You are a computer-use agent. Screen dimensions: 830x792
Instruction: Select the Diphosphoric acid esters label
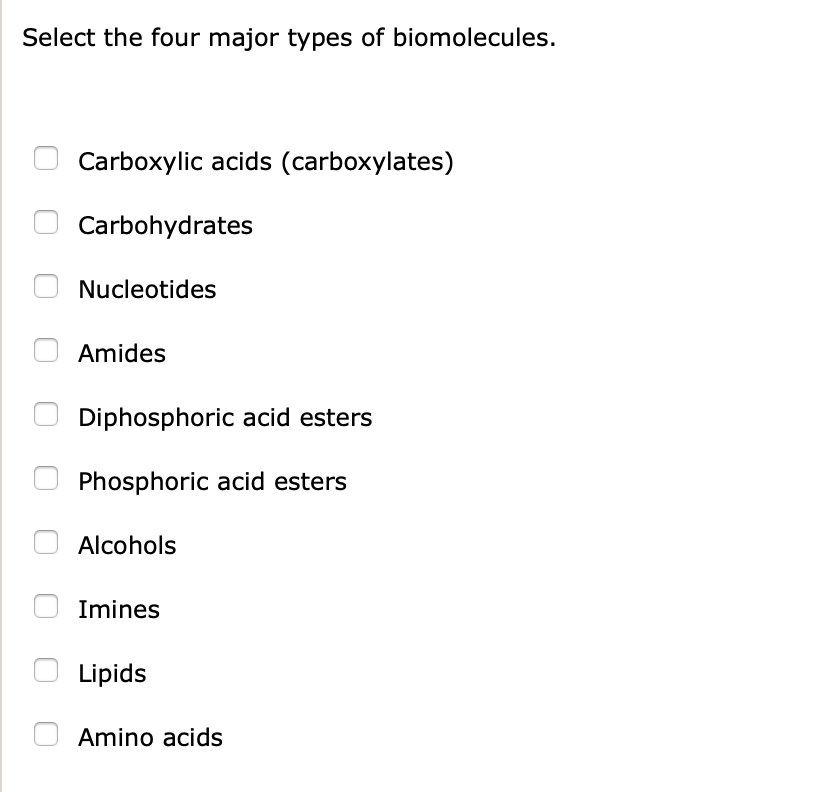tap(225, 418)
